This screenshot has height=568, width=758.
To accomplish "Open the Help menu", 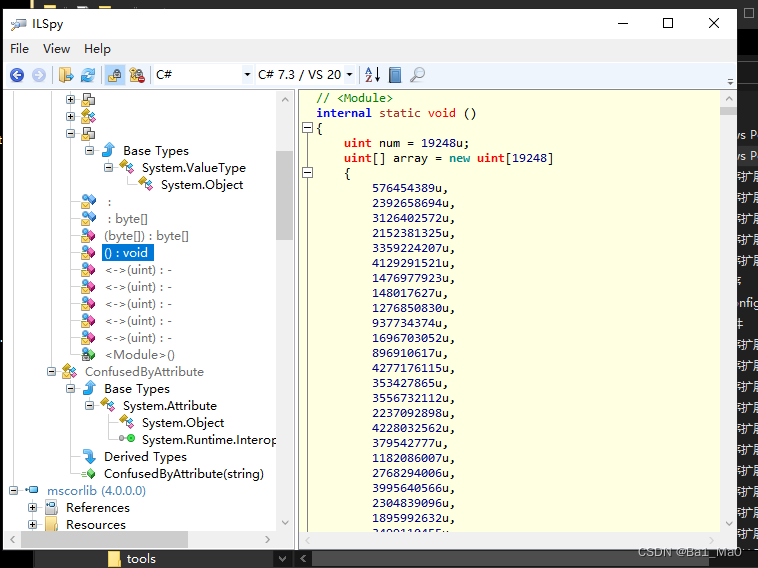I will click(x=97, y=49).
